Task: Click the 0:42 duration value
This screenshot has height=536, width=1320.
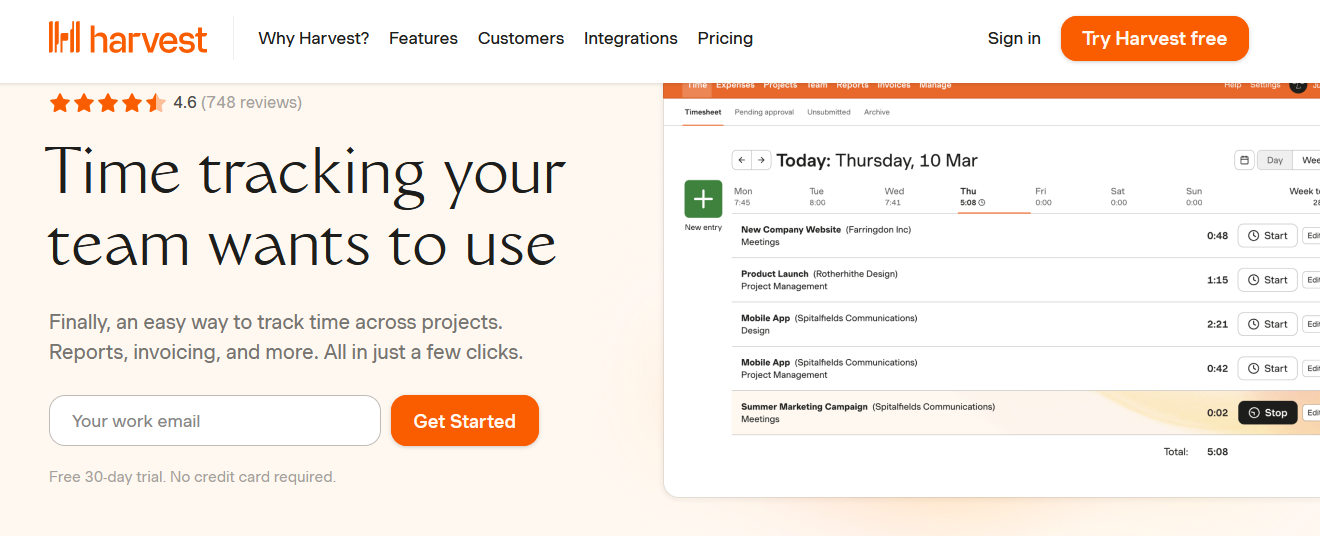Action: 1217,368
